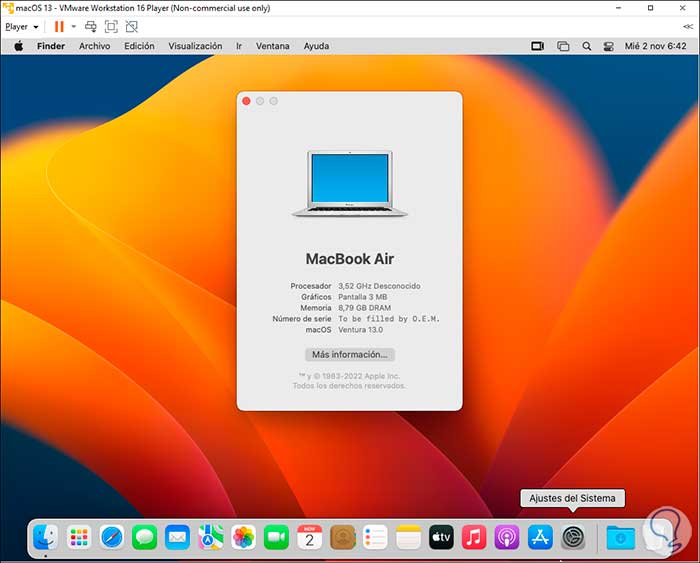This screenshot has width=700, height=563.
Task: Send Ctrl+Alt+Del to the VM
Action: 91,27
